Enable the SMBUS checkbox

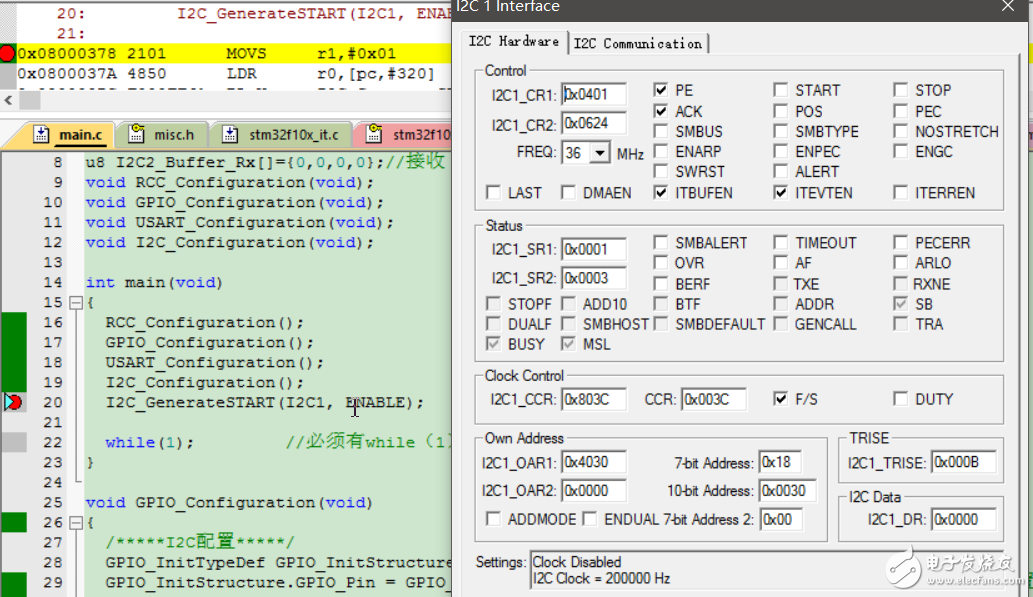(661, 131)
